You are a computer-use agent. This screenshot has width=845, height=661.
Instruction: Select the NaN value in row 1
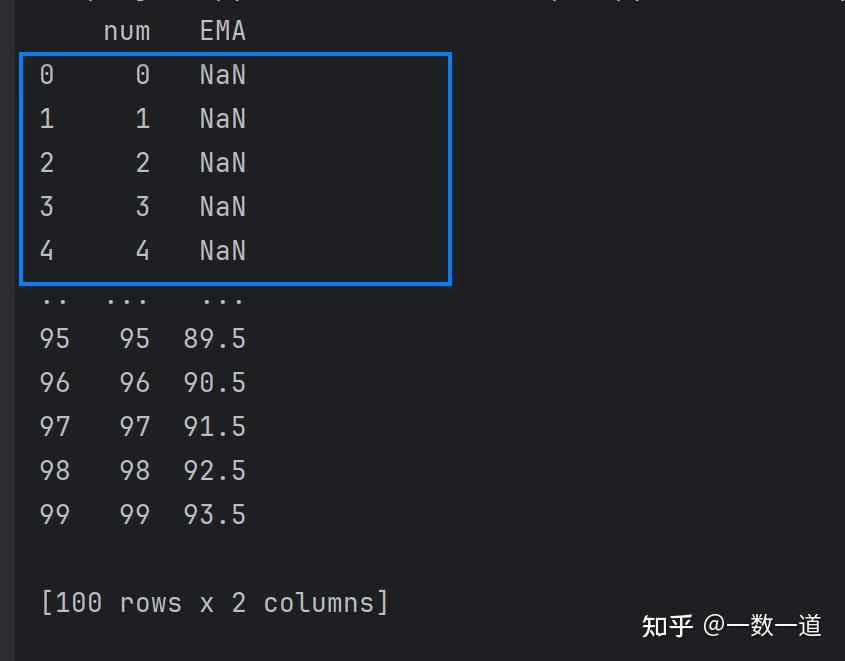coord(222,119)
